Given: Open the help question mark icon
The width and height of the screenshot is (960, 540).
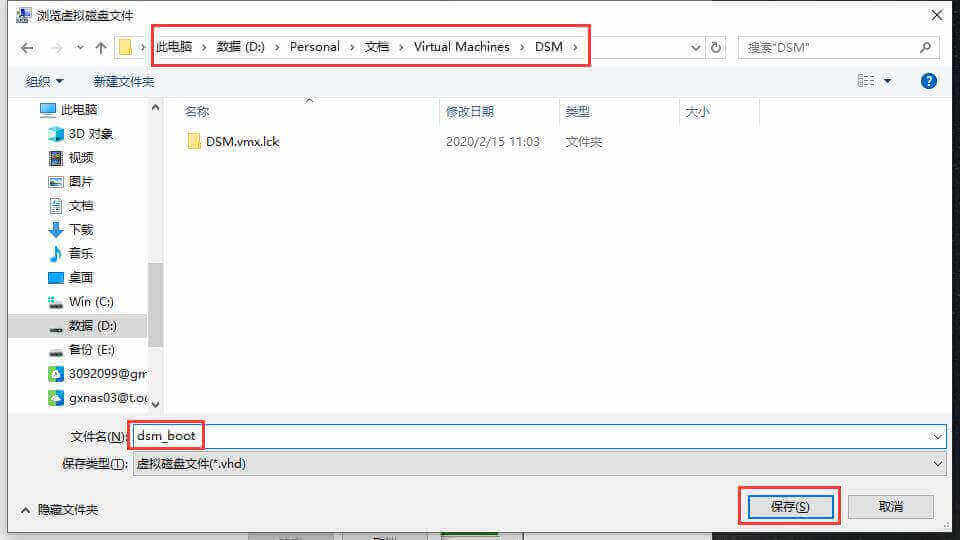Looking at the screenshot, I should point(928,81).
